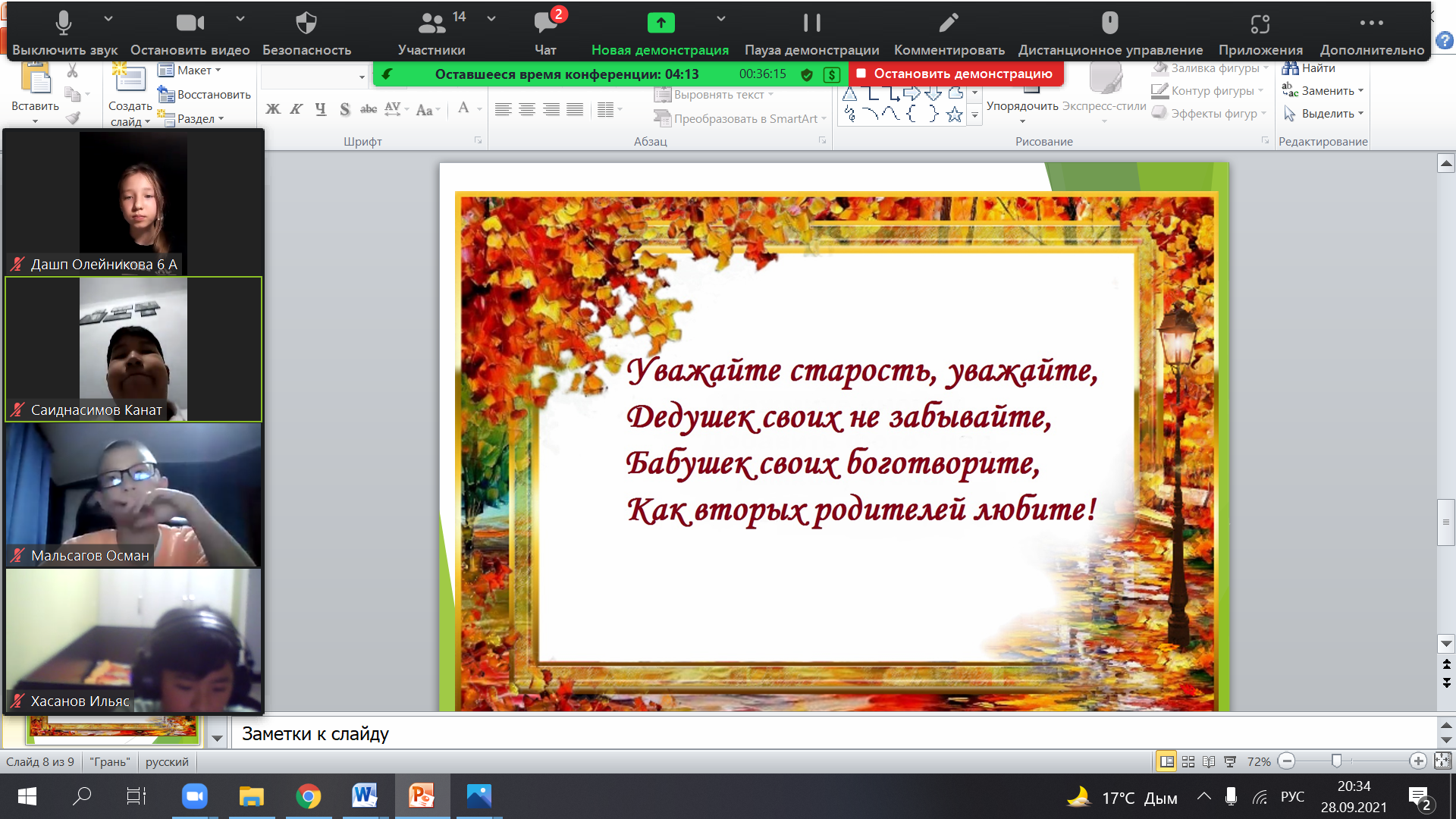Pause screen share with Пауза демонстрации

(x=811, y=32)
